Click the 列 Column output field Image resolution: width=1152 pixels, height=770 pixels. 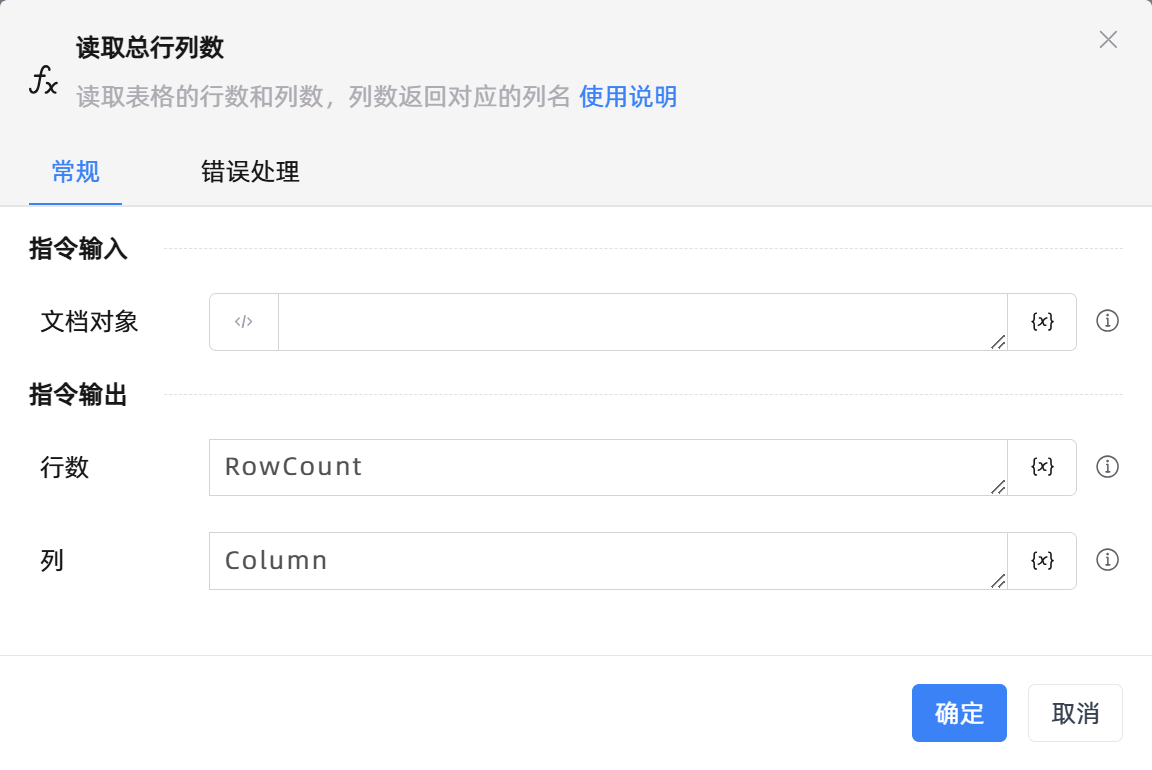[x=606, y=560]
